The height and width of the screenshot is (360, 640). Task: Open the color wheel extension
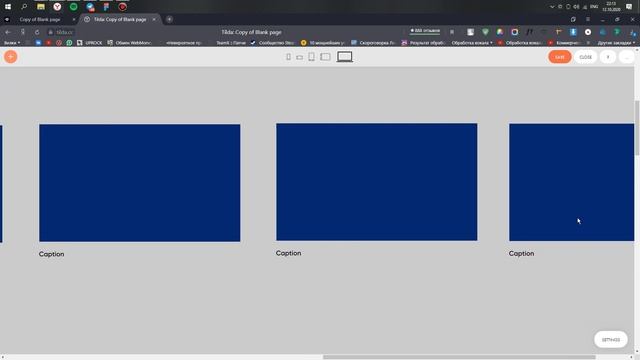(500, 32)
